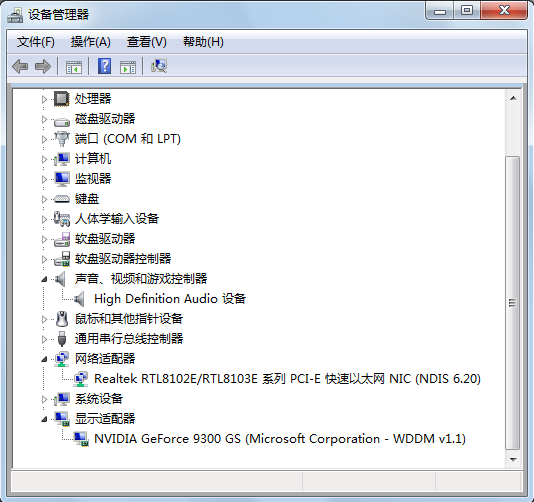Click the show/hide action pane icon
The width and height of the screenshot is (534, 502).
pyautogui.click(x=128, y=66)
